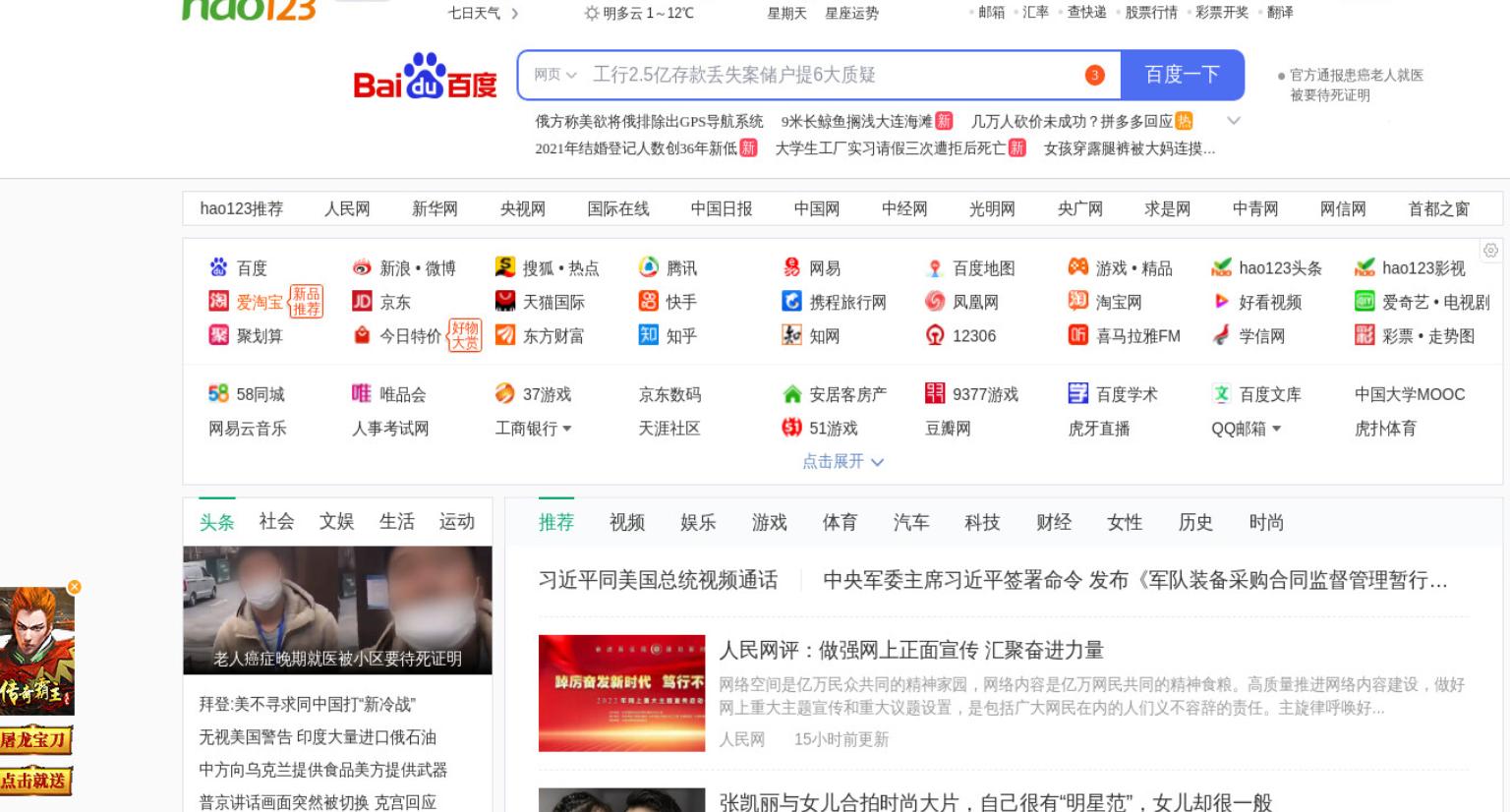Screen dimensions: 1510x812
Task: Expand more sites with 点击展开
Action: point(842,461)
